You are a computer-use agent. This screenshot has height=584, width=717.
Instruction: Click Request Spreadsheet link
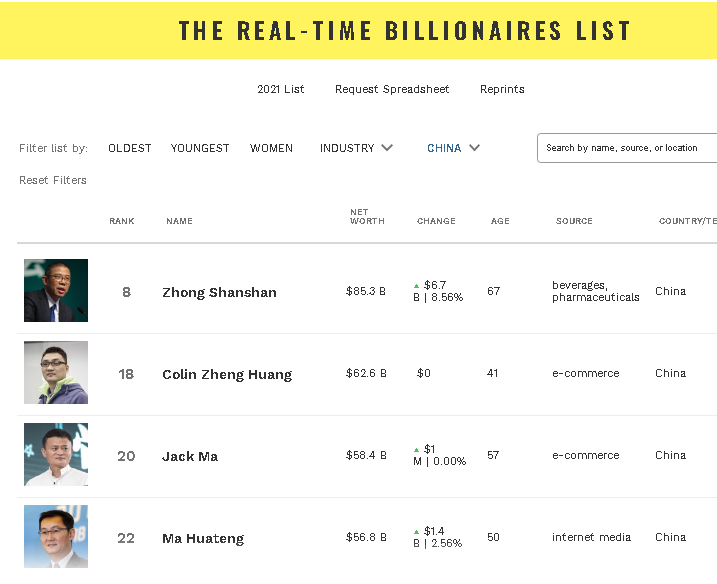click(392, 89)
